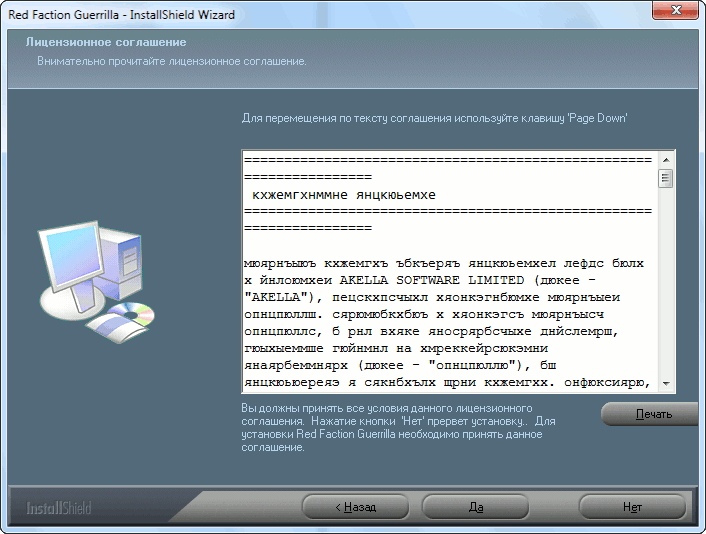
Task: Click the license text scrollbar down arrow
Action: [666, 384]
